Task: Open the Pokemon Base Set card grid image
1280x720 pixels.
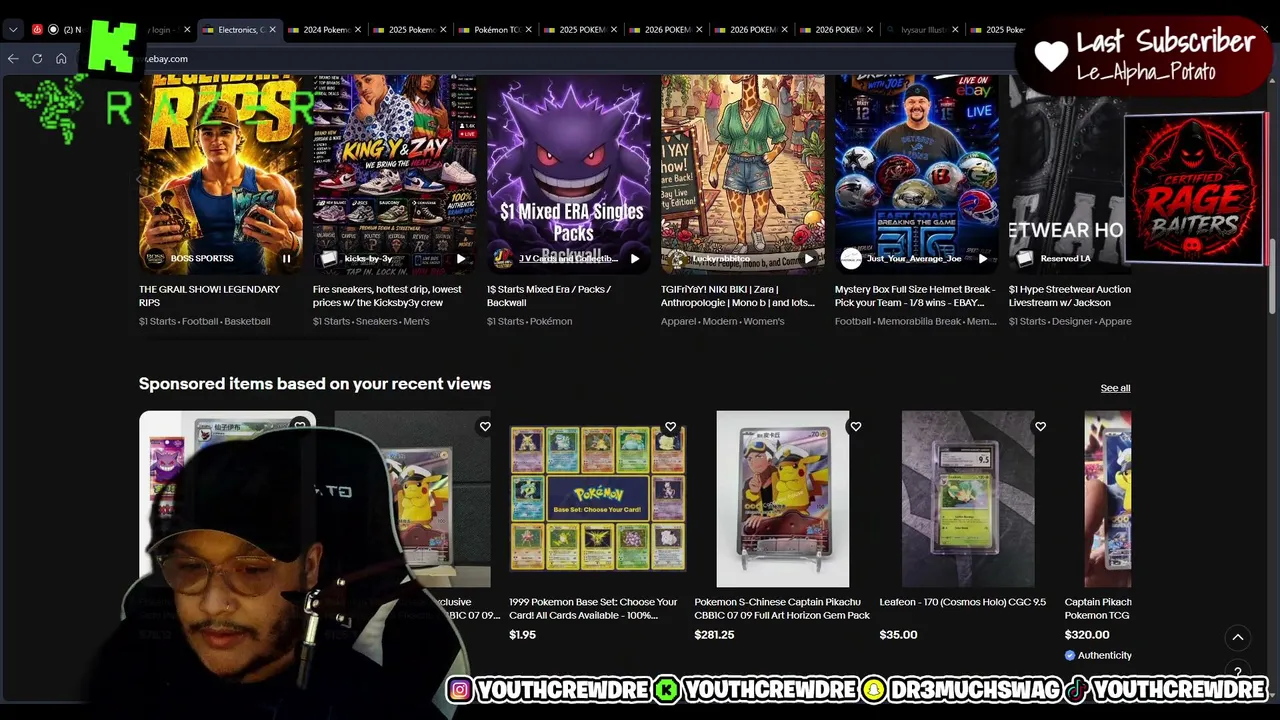Action: [x=597, y=499]
